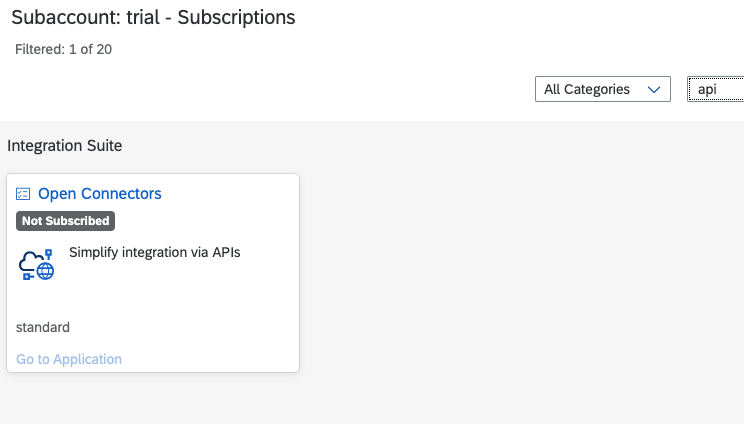744x424 pixels.
Task: Open the All Categories filter combo box
Action: point(602,89)
